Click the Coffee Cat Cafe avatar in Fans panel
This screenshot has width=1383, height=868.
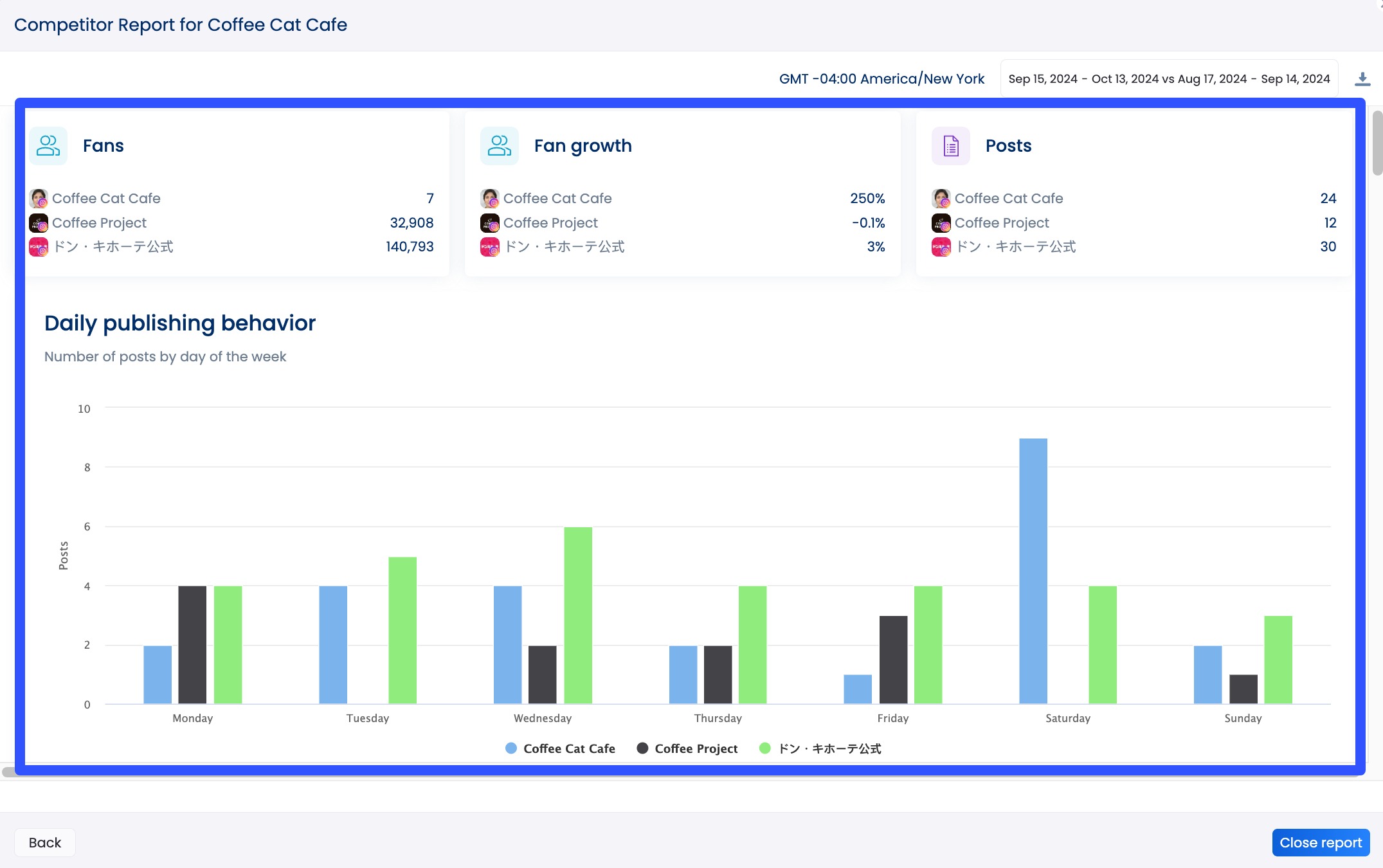point(39,198)
